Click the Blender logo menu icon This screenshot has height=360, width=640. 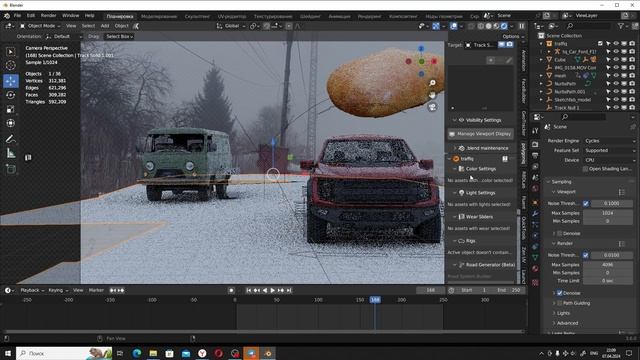point(7,16)
